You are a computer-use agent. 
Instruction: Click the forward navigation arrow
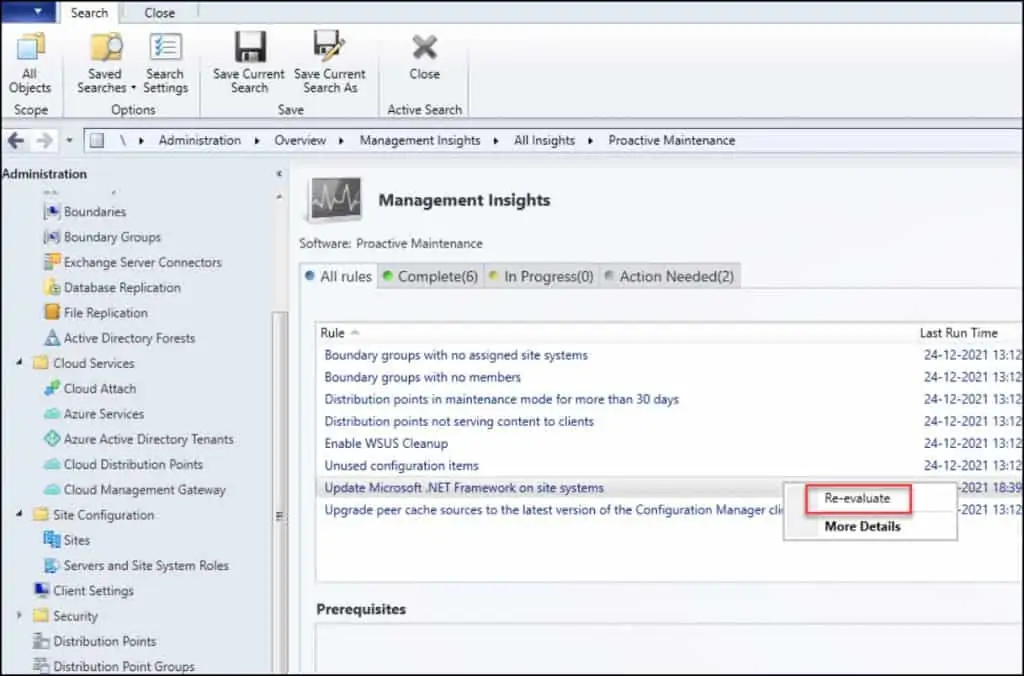pos(44,140)
